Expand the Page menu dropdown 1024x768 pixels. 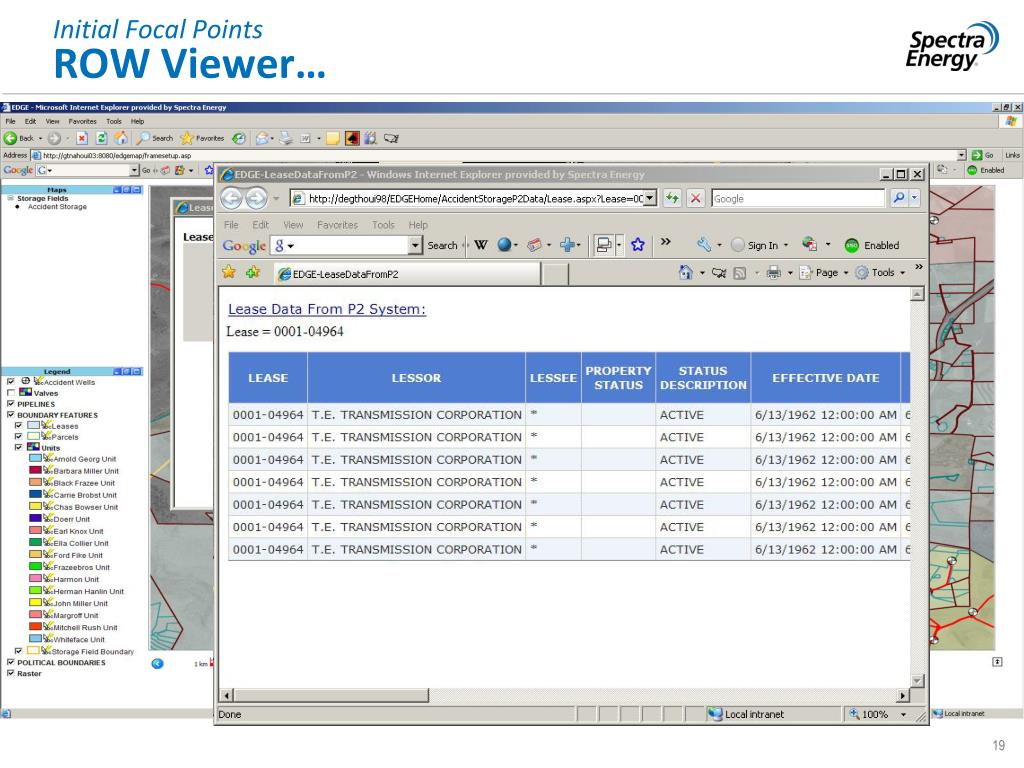point(846,273)
